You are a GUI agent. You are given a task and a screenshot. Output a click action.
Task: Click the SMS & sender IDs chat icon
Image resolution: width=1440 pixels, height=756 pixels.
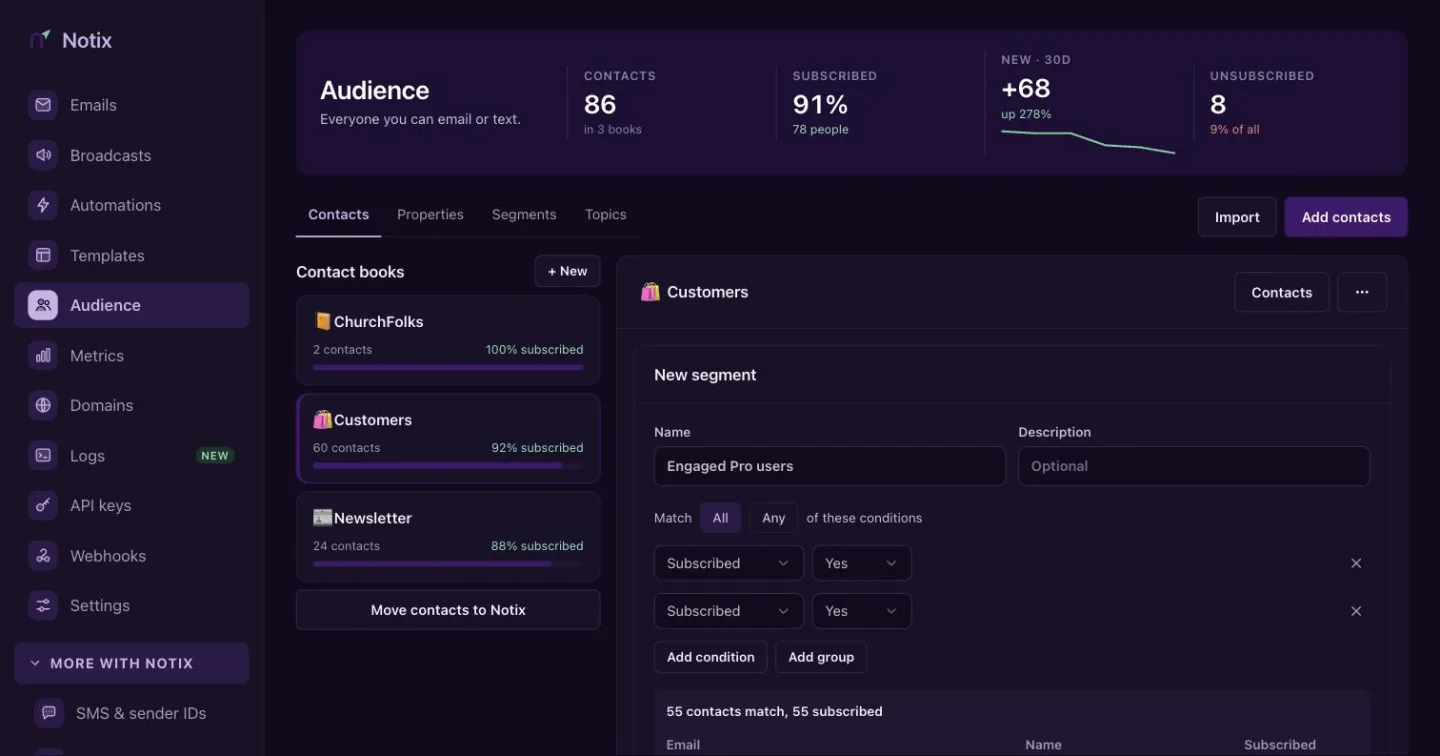click(x=49, y=713)
